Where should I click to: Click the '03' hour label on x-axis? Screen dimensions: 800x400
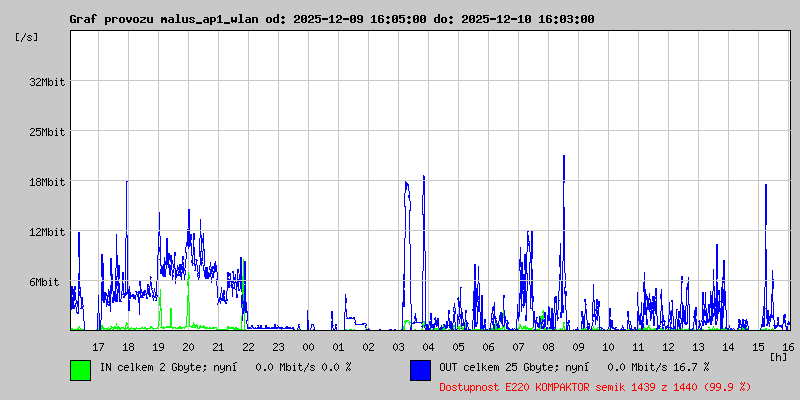coord(398,347)
